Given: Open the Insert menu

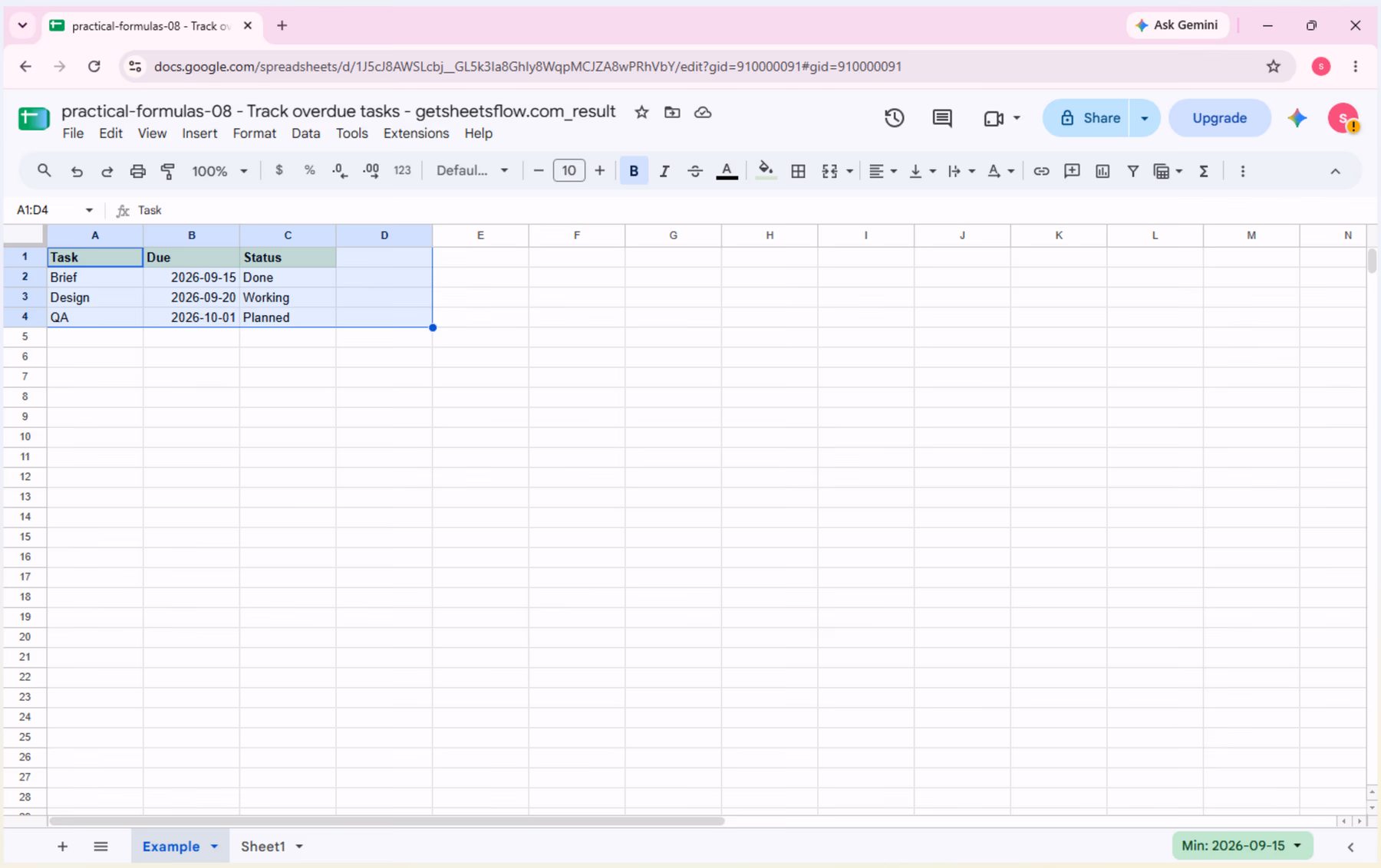Looking at the screenshot, I should [199, 133].
